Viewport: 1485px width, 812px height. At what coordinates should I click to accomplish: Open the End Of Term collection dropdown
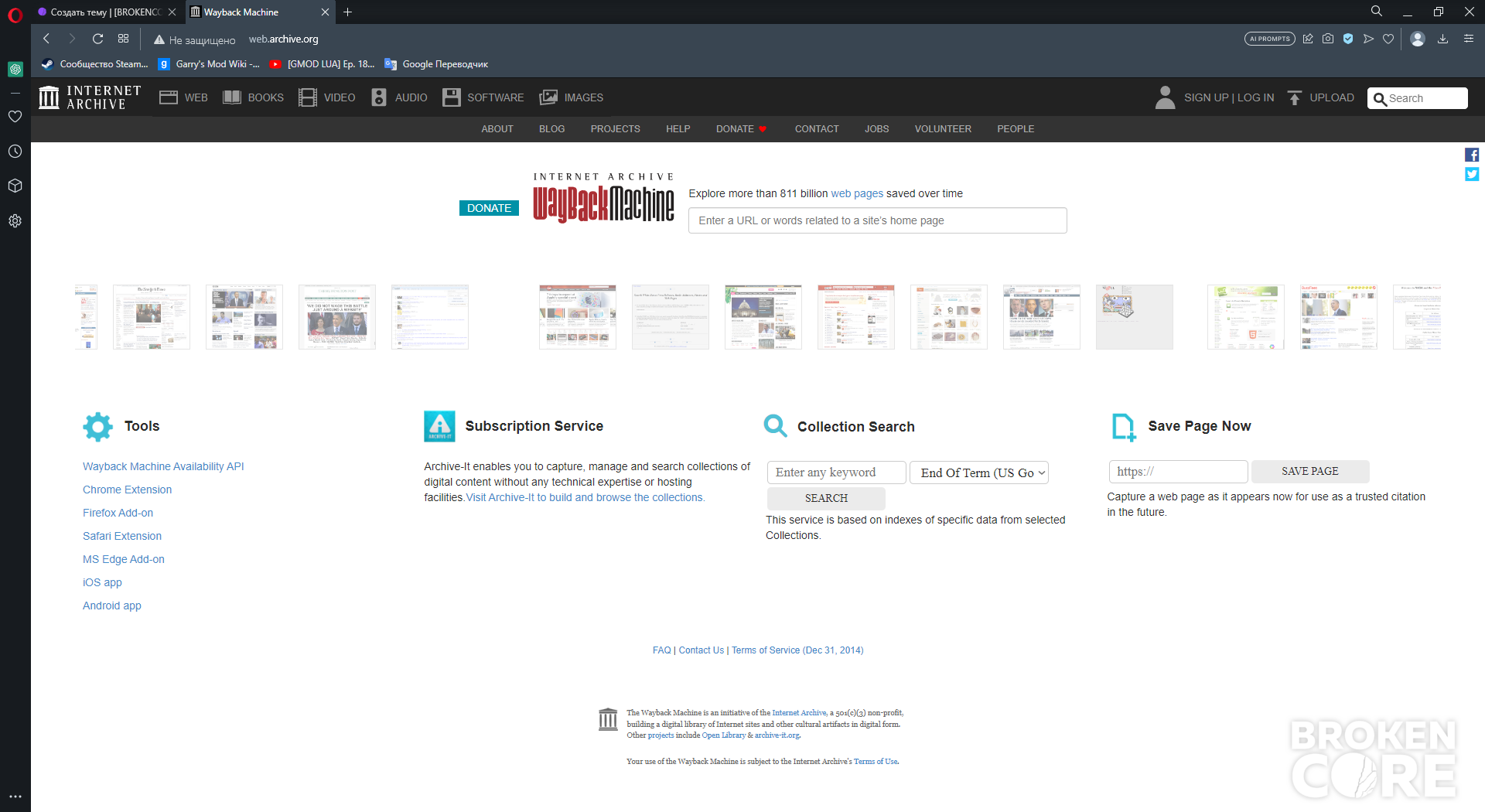[979, 473]
